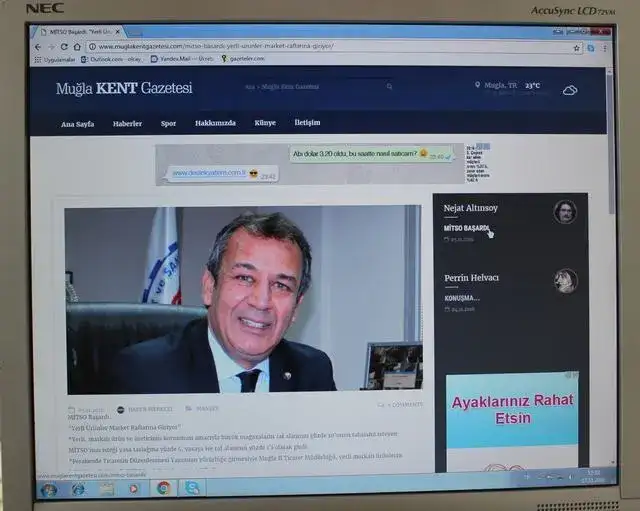Screen dimensions: 640x511
Task: Select the MİTSO Başardı browser tab
Action: coord(78,32)
